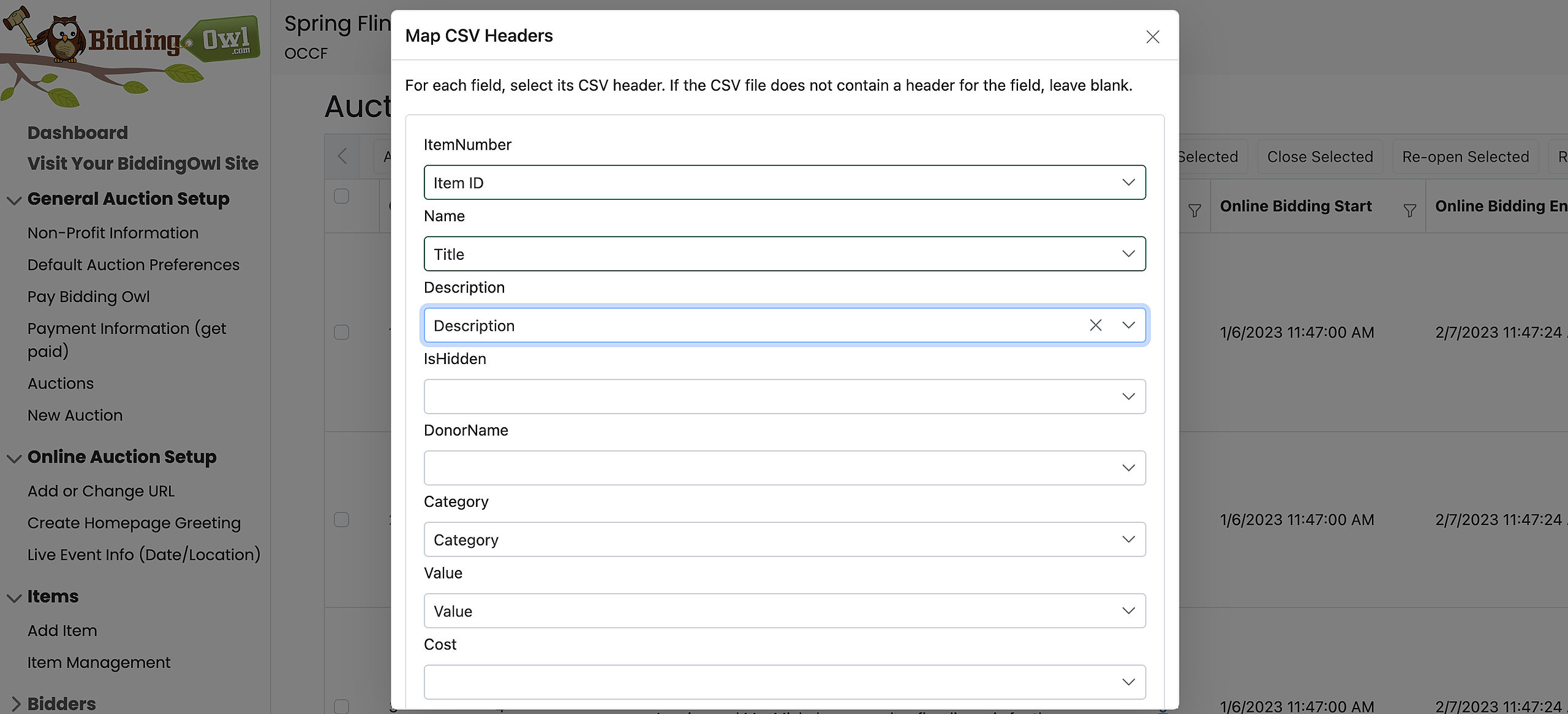
Task: Open Item Management in the sidebar
Action: (99, 663)
